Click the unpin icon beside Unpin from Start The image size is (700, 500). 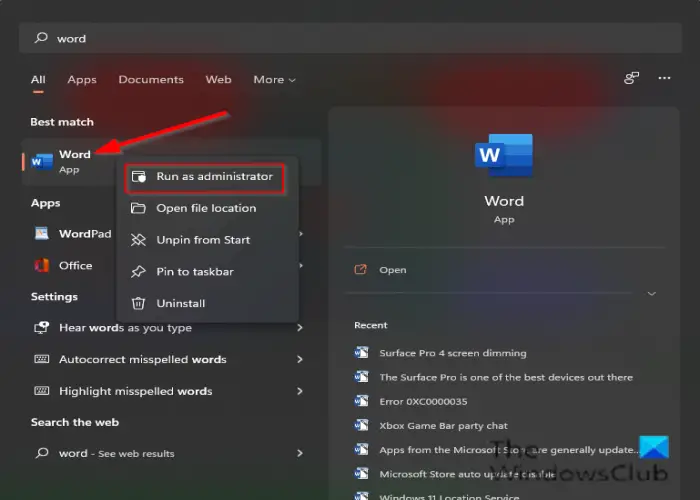click(x=138, y=240)
